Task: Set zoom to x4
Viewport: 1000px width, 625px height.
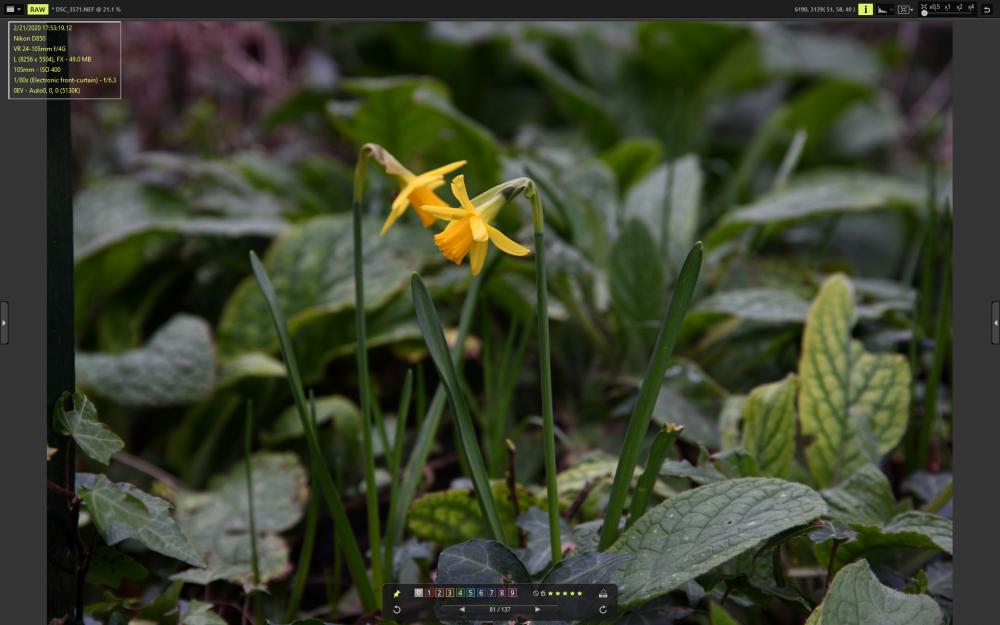Action: point(971,7)
